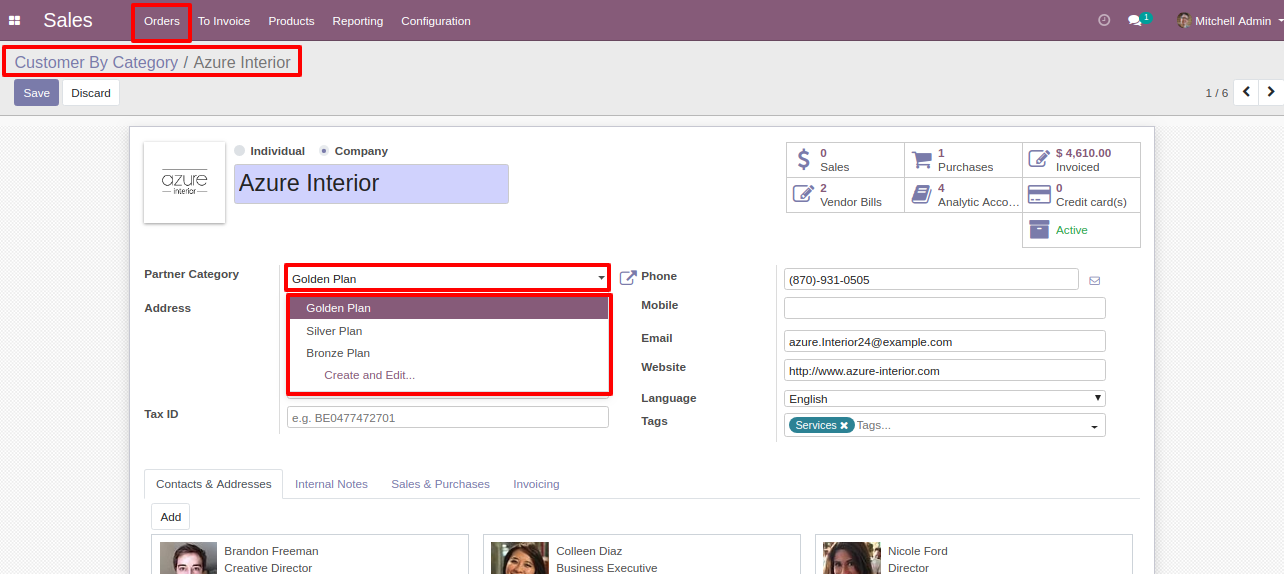The width and height of the screenshot is (1284, 574).
Task: Click the Save button
Action: pyautogui.click(x=37, y=93)
